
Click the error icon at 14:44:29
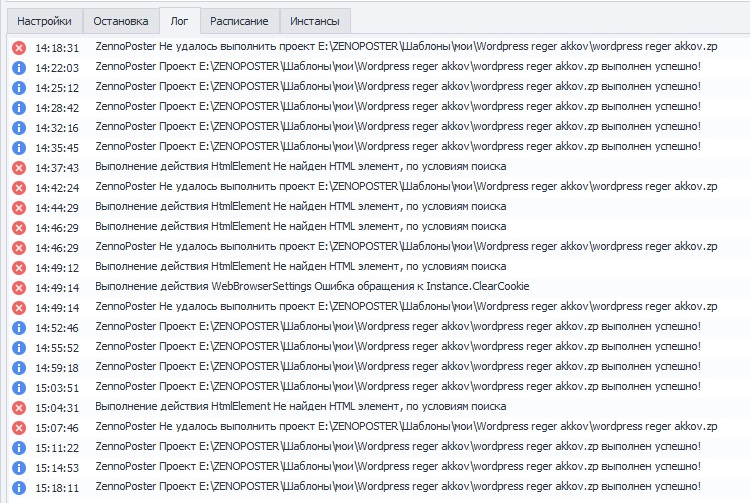[19, 208]
